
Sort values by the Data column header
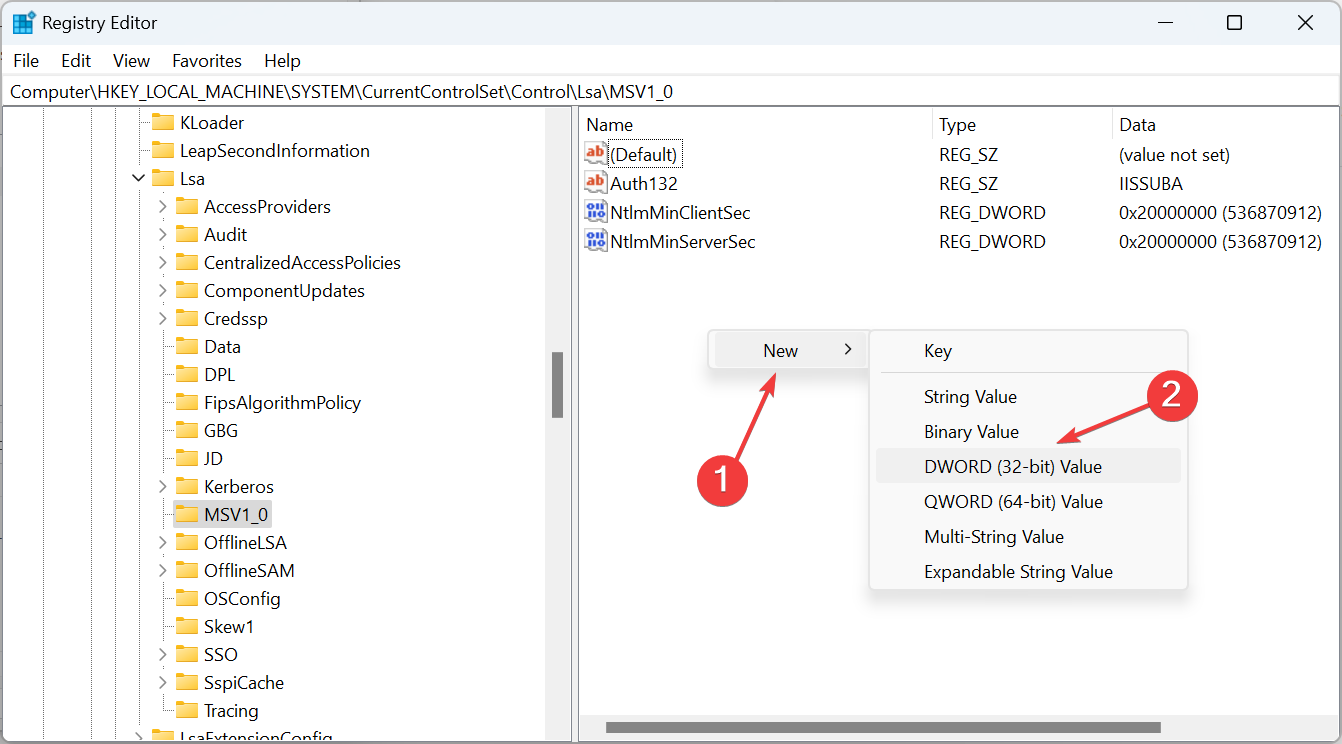[1226, 125]
